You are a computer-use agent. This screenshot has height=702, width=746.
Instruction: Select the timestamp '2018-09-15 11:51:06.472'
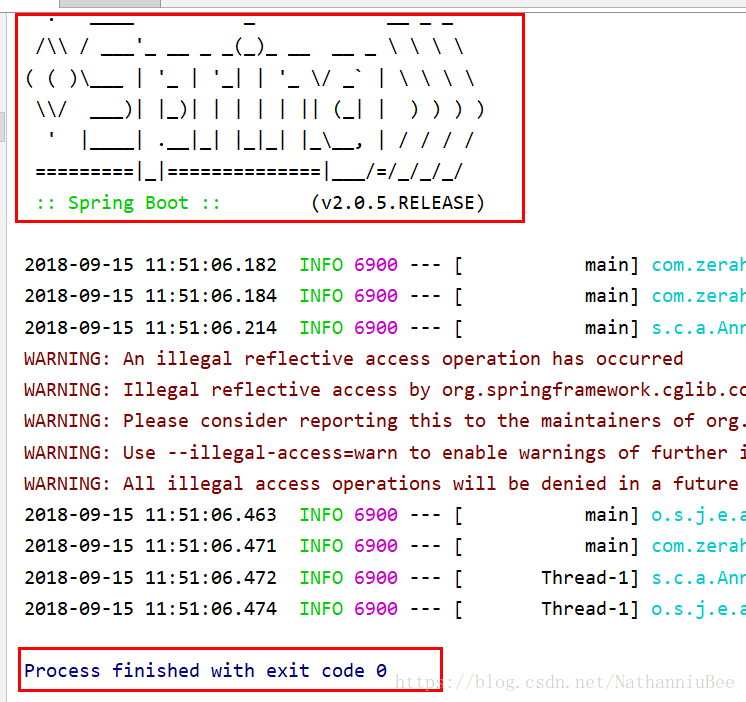[x=150, y=578]
